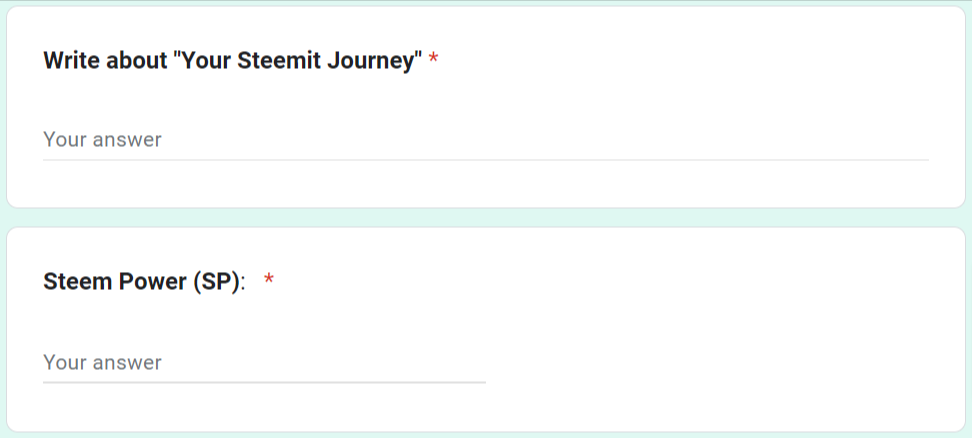
Task: Click "Your answer" placeholder under Steemit Journey
Action: click(102, 140)
